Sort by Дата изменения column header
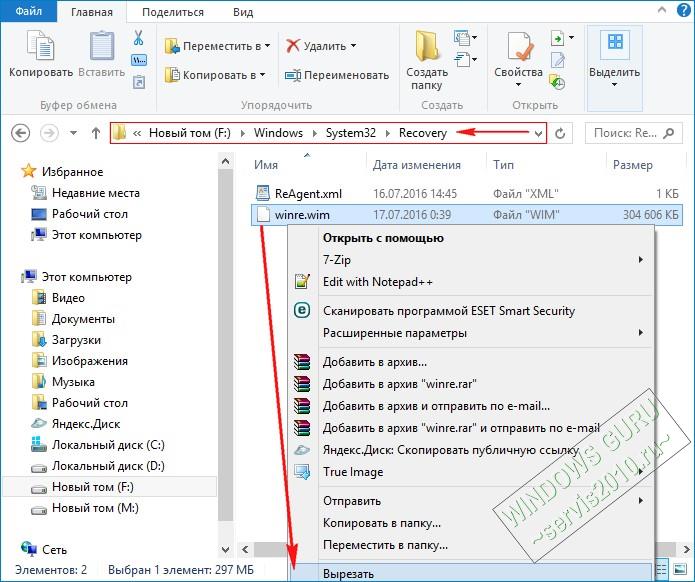This screenshot has height=582, width=695. click(x=417, y=165)
